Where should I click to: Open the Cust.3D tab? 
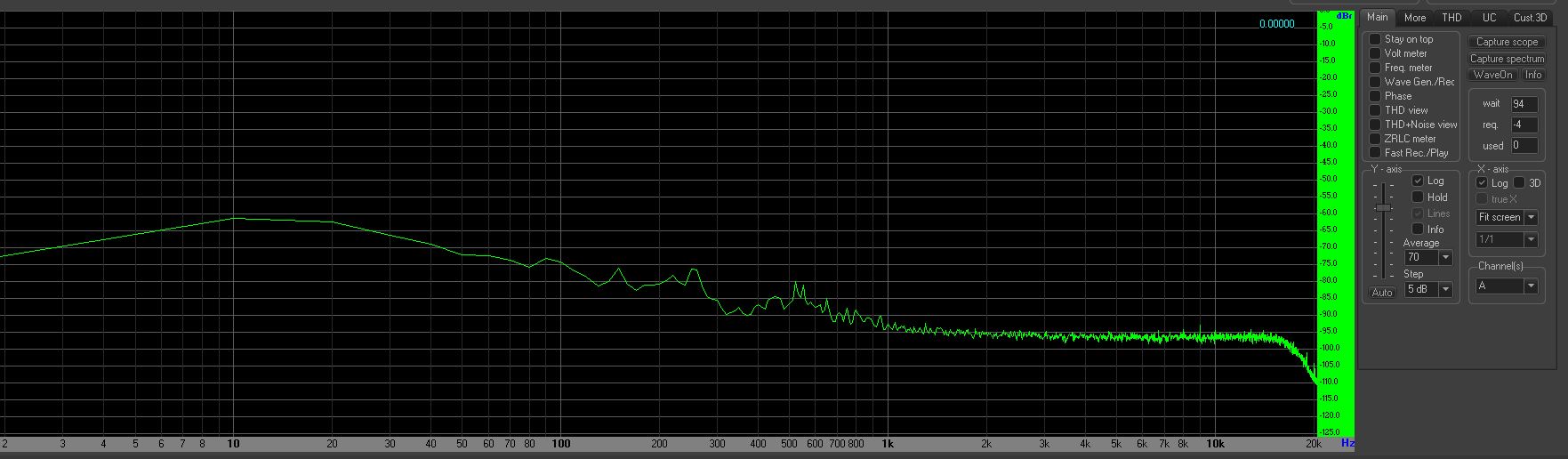click(1530, 18)
